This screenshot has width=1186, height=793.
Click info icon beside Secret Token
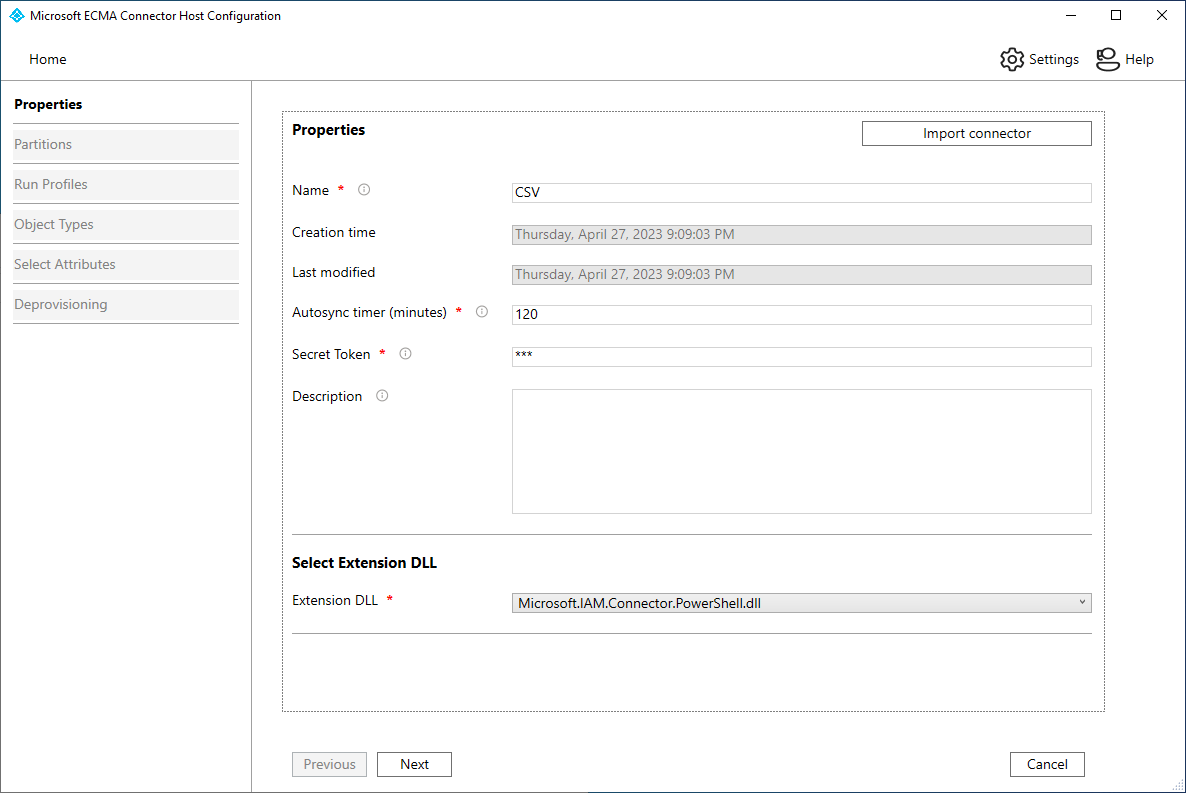[405, 353]
